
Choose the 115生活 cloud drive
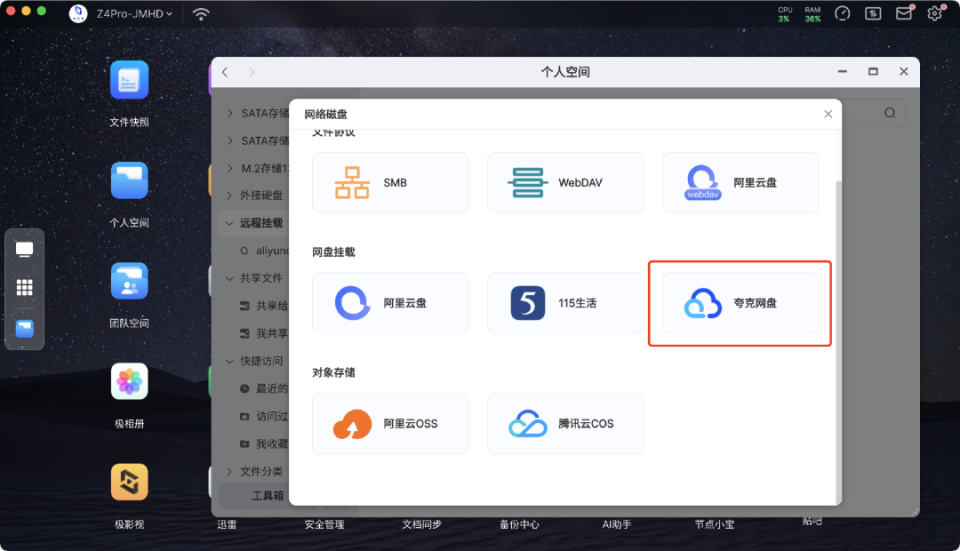[565, 303]
